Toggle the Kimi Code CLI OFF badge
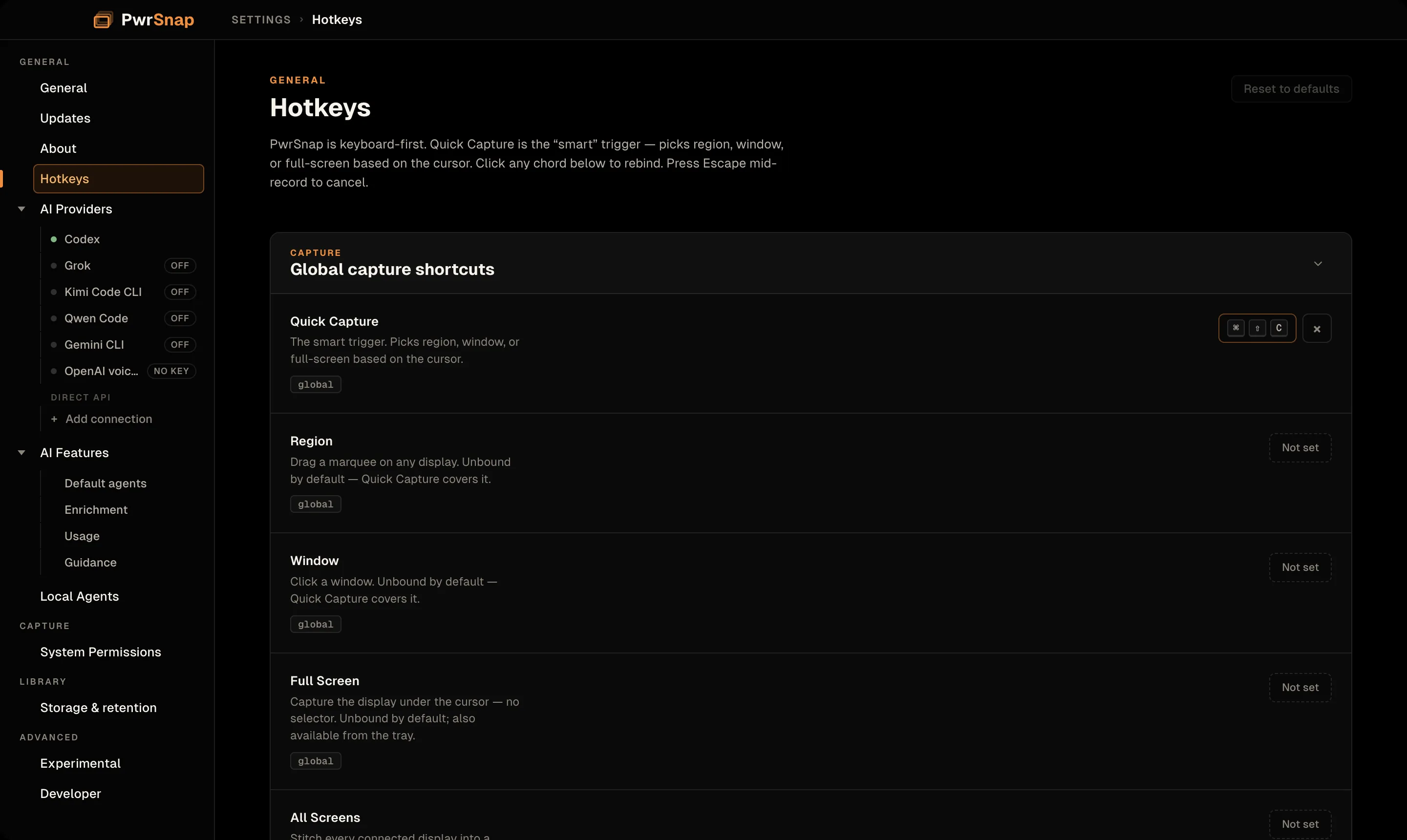Viewport: 1407px width, 840px height. point(180,292)
